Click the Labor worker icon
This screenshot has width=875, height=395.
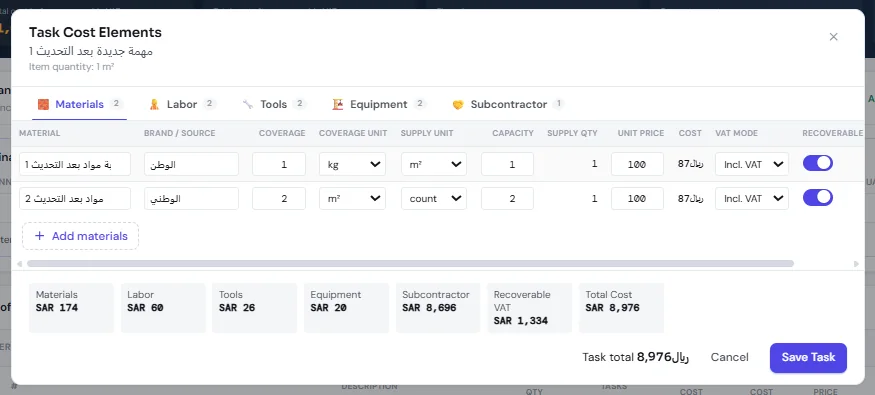click(155, 104)
